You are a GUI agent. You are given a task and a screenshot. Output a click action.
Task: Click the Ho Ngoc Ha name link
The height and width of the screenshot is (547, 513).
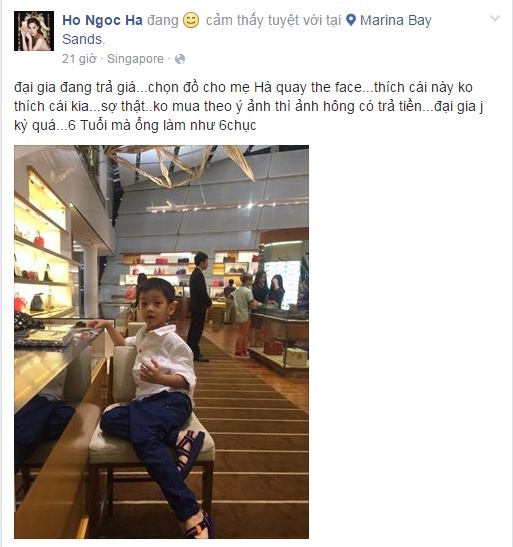(103, 20)
